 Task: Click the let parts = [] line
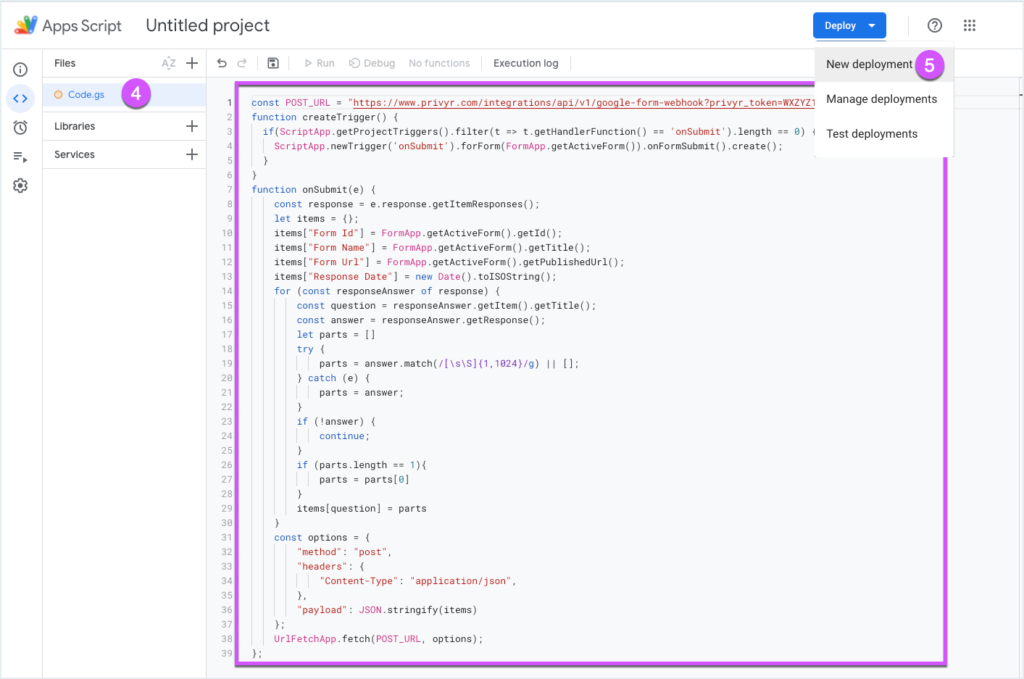(336, 334)
